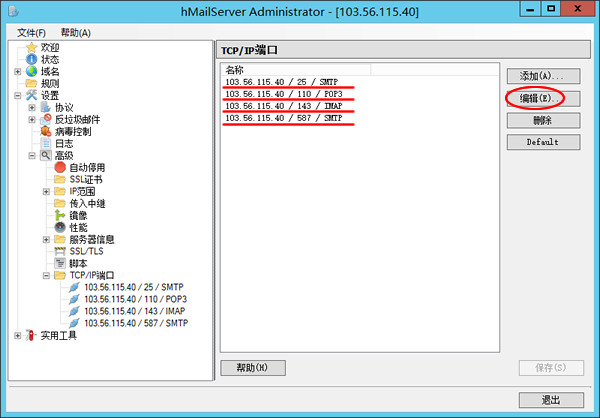600x418 pixels.
Task: Click the 名称 column header
Action: pyautogui.click(x=296, y=70)
